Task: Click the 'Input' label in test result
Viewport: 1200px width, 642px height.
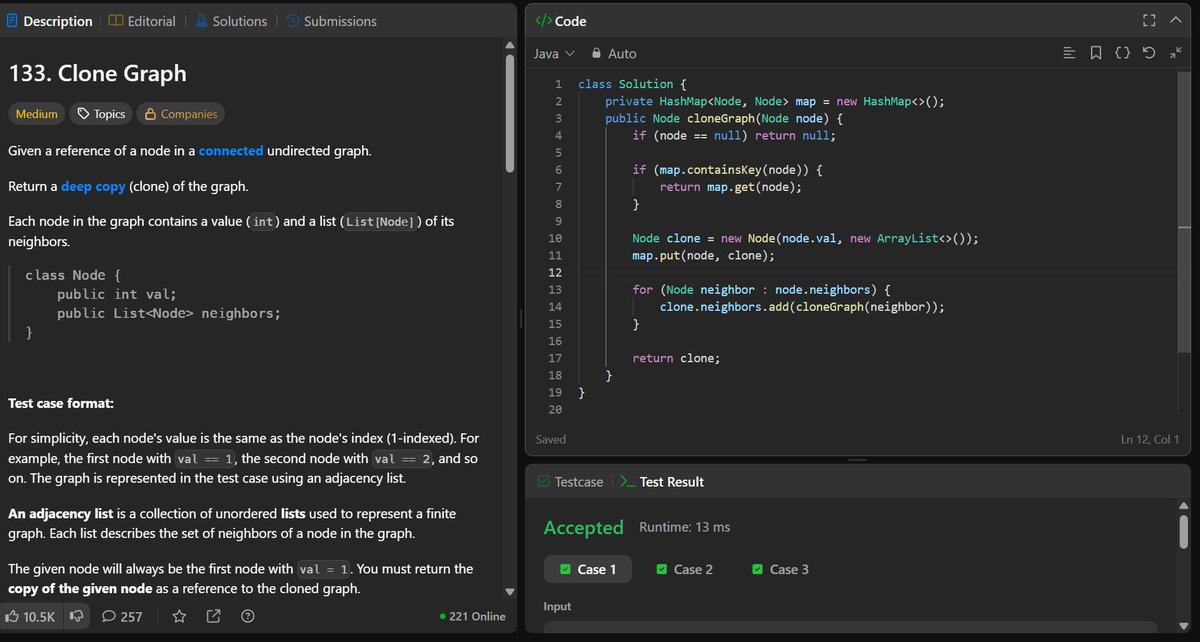Action: click(559, 607)
